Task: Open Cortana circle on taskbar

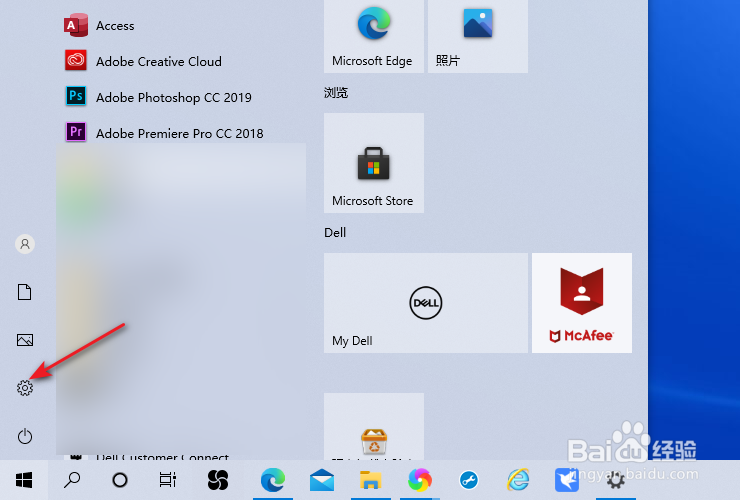Action: click(120, 480)
